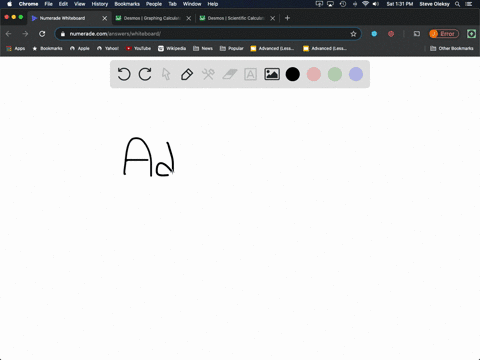
Task: Open the AirPlay display icon
Action: point(330,4)
